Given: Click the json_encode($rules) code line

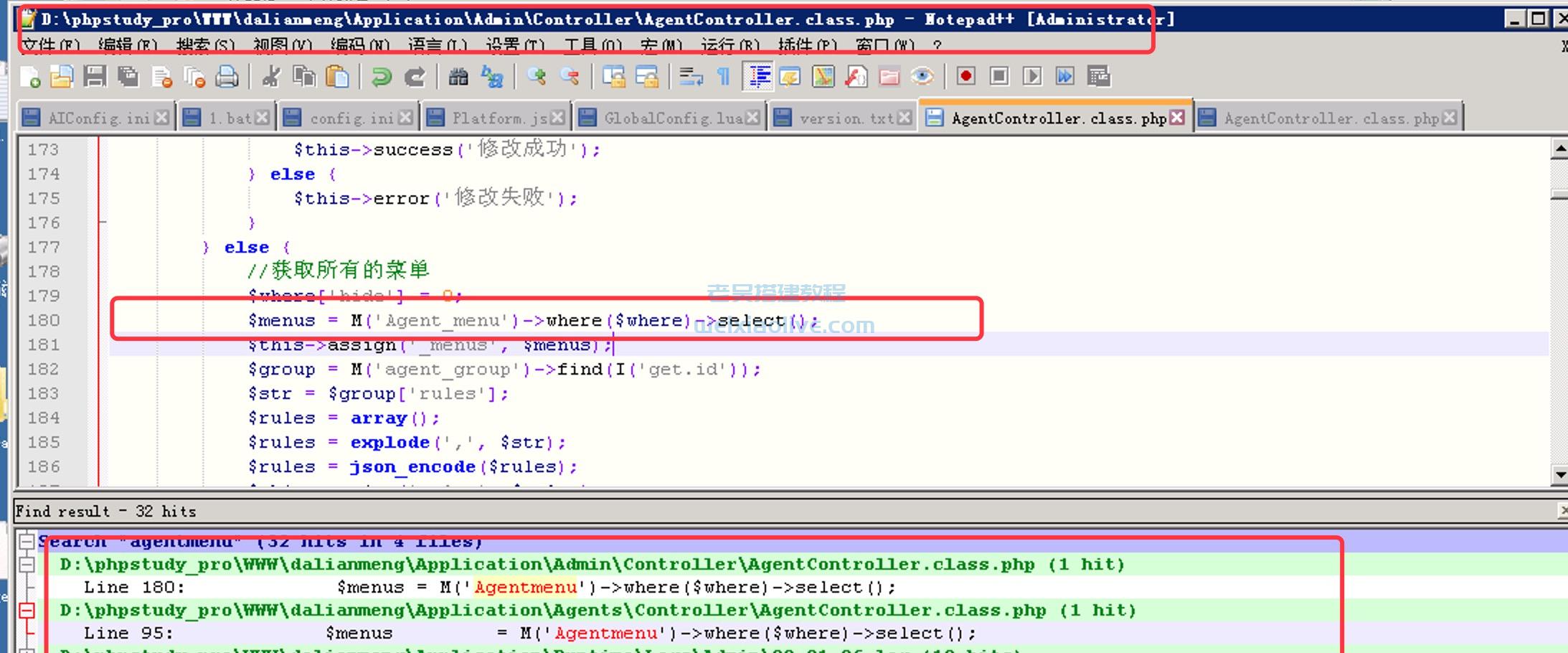Looking at the screenshot, I should click(412, 466).
